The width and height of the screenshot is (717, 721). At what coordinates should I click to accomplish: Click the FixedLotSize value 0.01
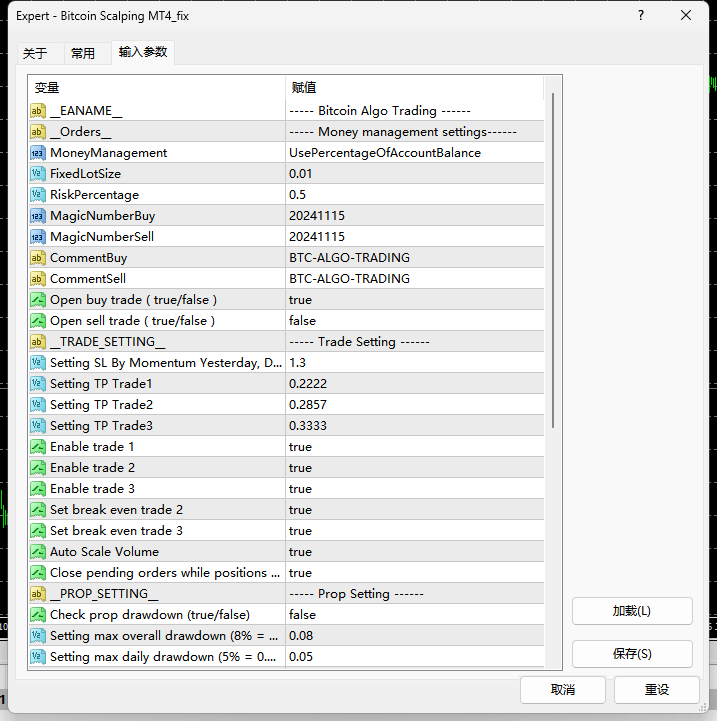pos(300,174)
